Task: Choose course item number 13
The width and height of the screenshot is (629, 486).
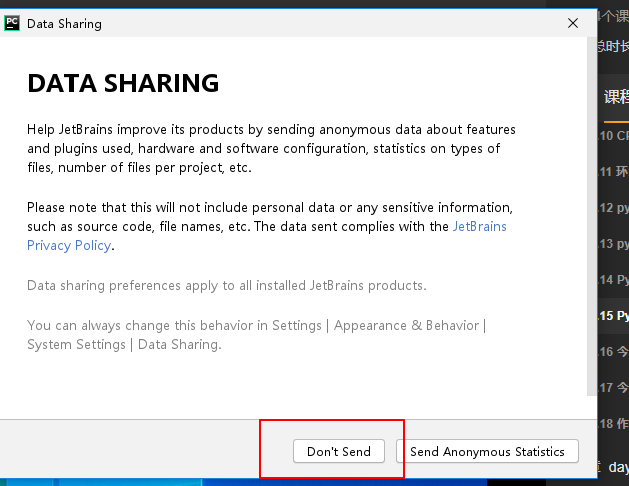Action: (614, 243)
